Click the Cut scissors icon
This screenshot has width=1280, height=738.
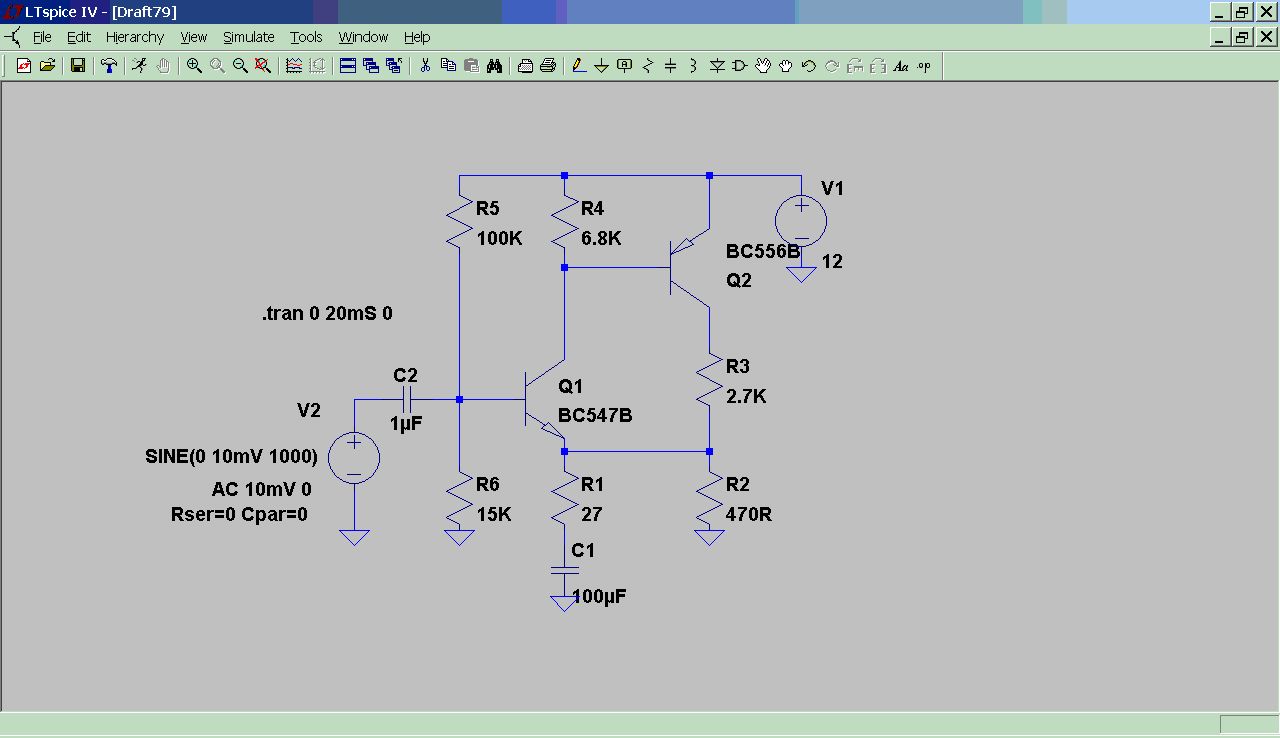point(425,66)
